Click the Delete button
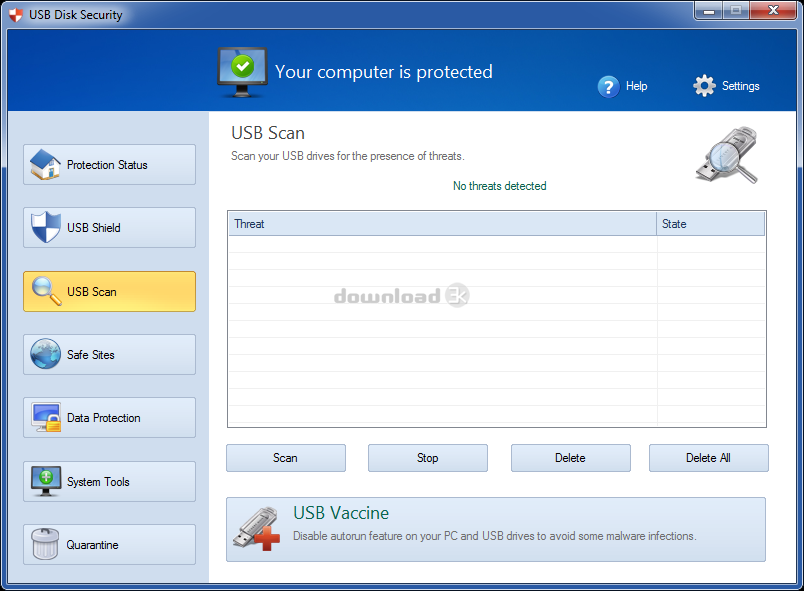 (571, 458)
